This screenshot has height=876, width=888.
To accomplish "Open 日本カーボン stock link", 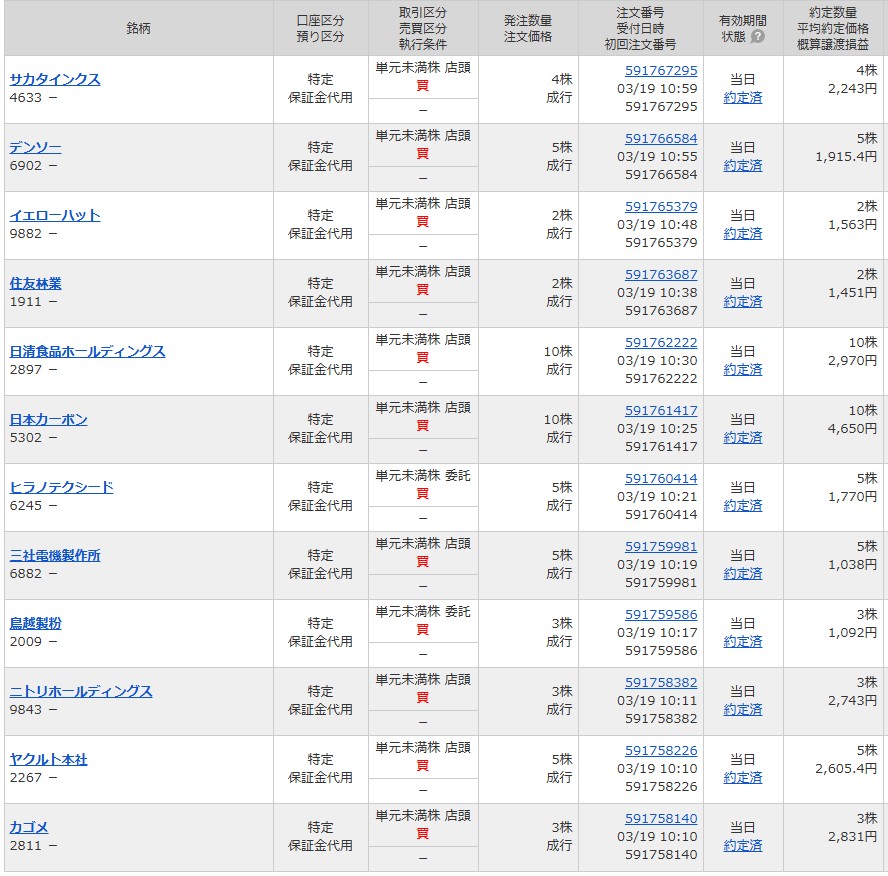I will click(48, 420).
